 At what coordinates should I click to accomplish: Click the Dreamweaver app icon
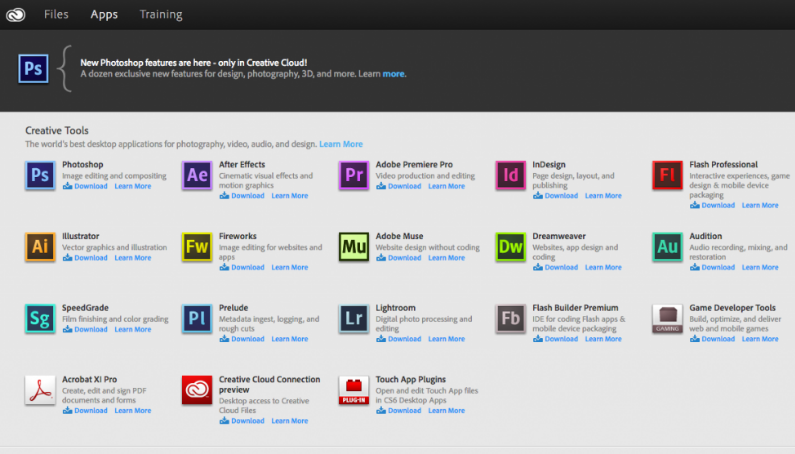511,247
